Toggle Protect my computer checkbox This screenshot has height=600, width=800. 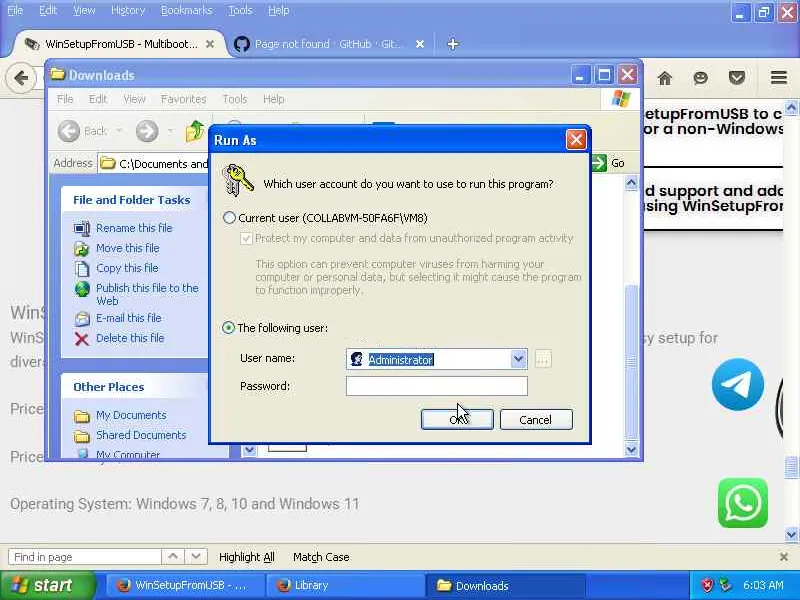click(246, 238)
